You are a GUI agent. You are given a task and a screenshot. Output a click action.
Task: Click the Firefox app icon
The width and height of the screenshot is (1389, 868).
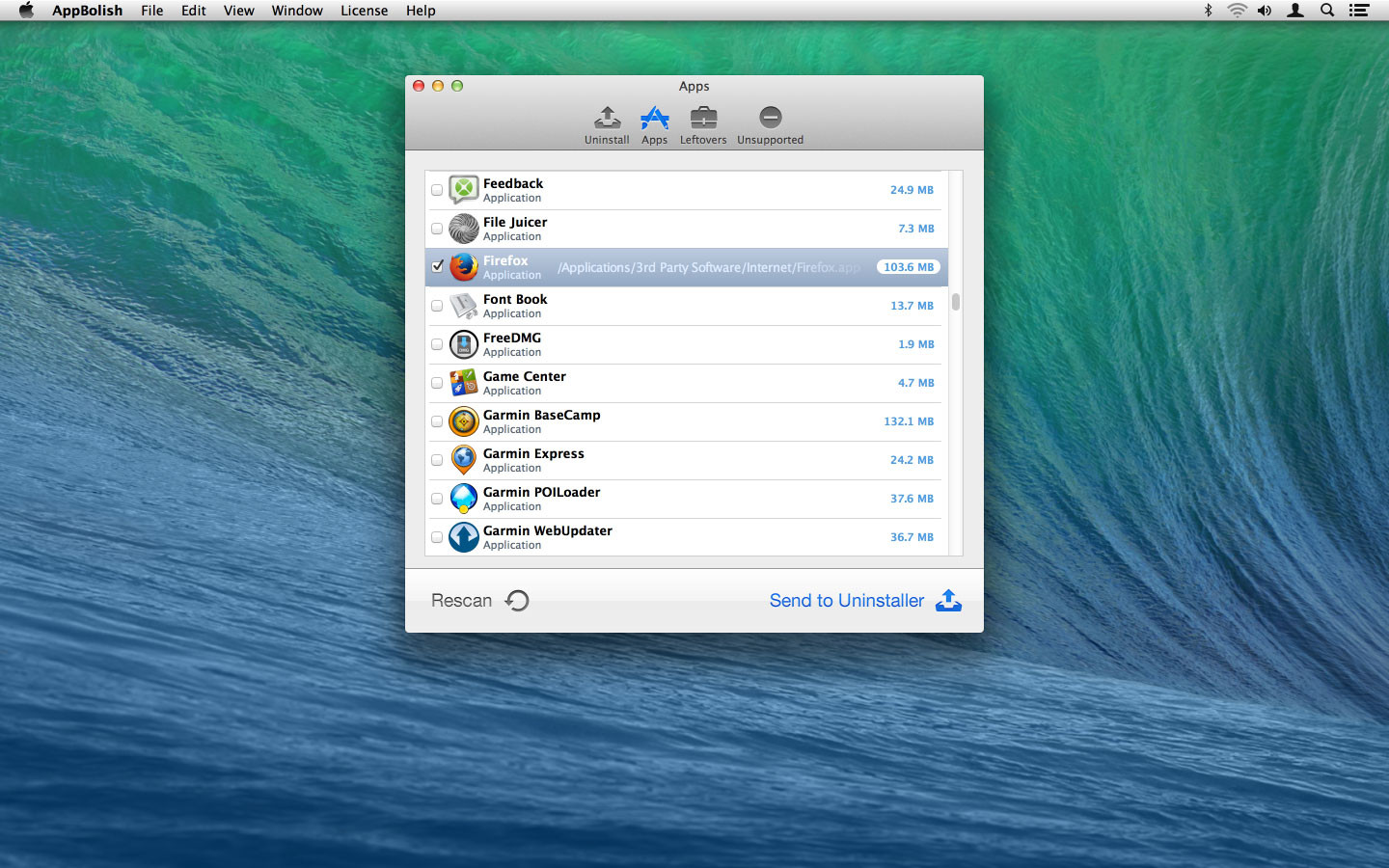coord(464,267)
